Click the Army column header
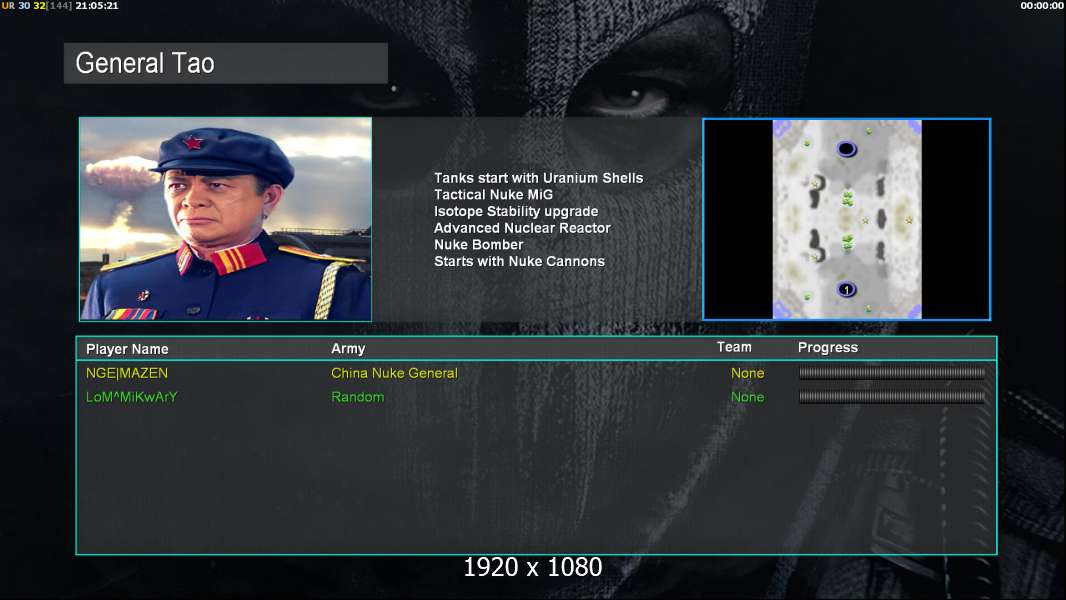The image size is (1066, 600). (x=348, y=349)
